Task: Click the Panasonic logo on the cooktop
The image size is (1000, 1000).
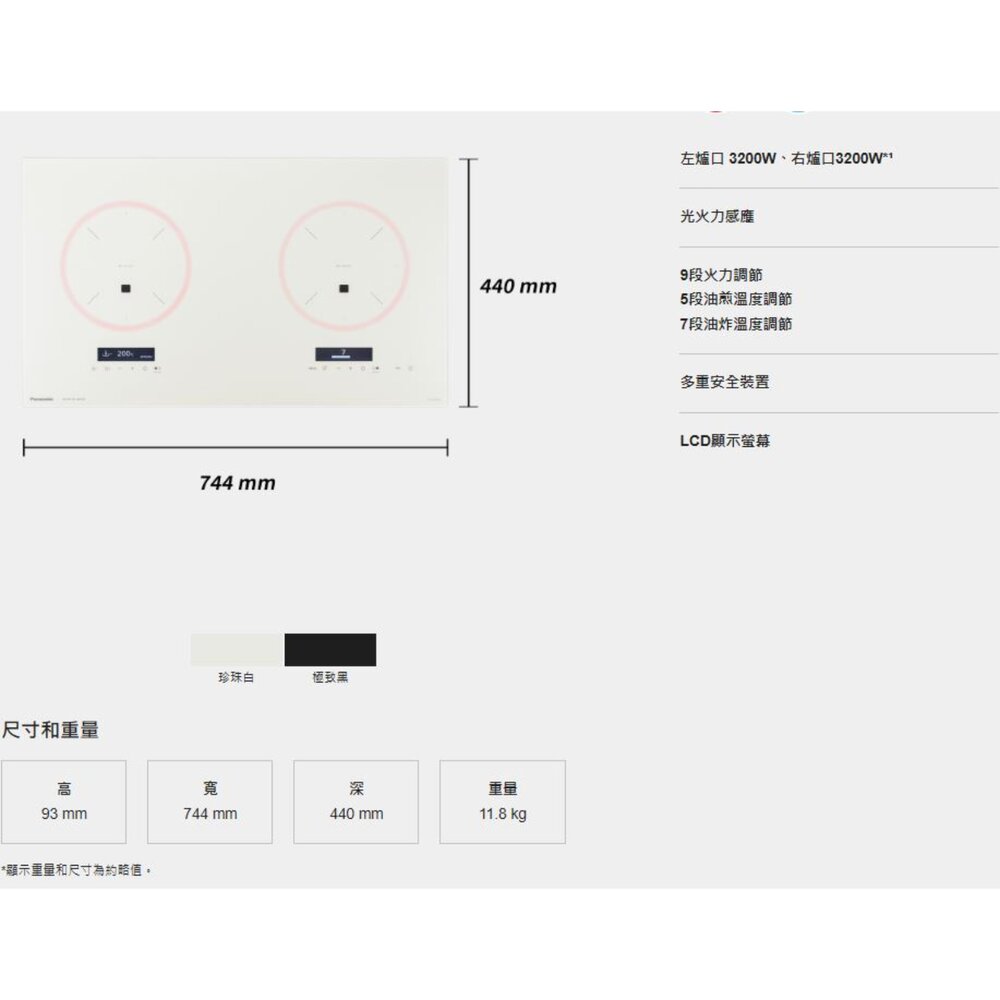Action: pyautogui.click(x=41, y=396)
